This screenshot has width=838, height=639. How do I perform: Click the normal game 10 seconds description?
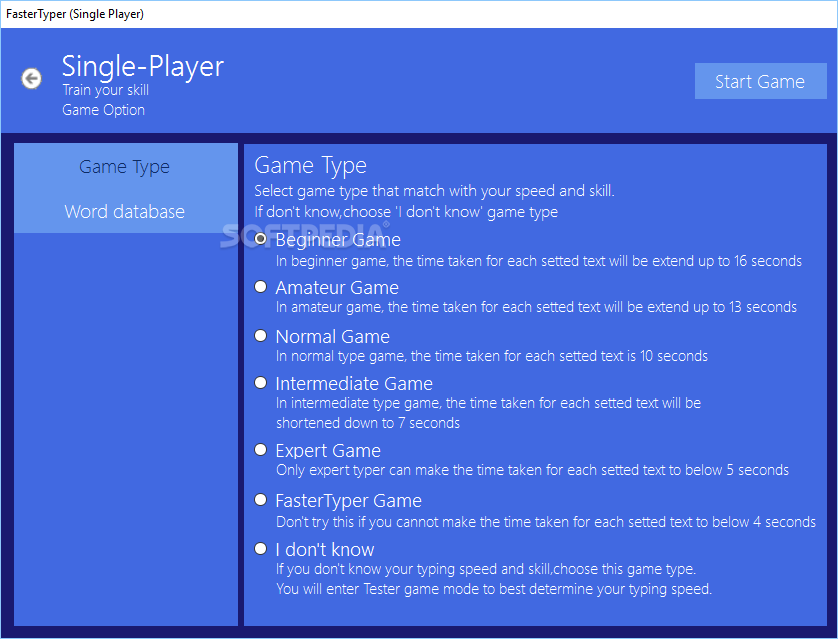point(492,356)
